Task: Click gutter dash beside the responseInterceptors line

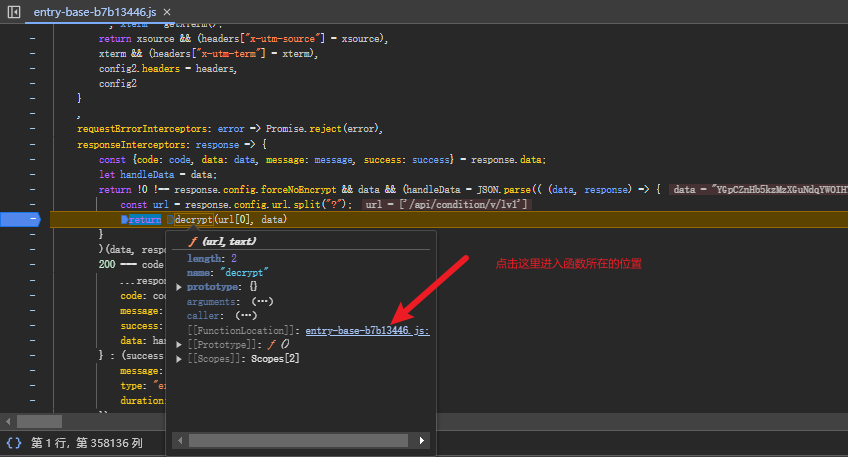Action: click(x=32, y=144)
